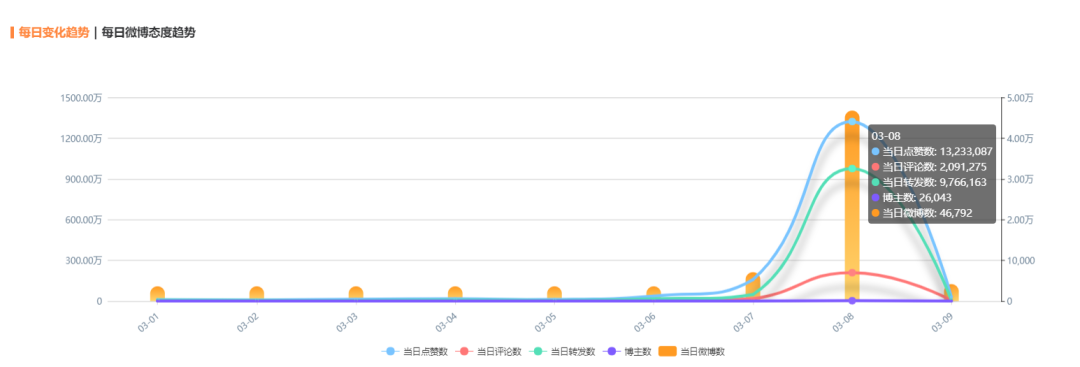The image size is (1080, 367).
Task: Hide the 当日微博数 bar legend
Action: coord(692,351)
